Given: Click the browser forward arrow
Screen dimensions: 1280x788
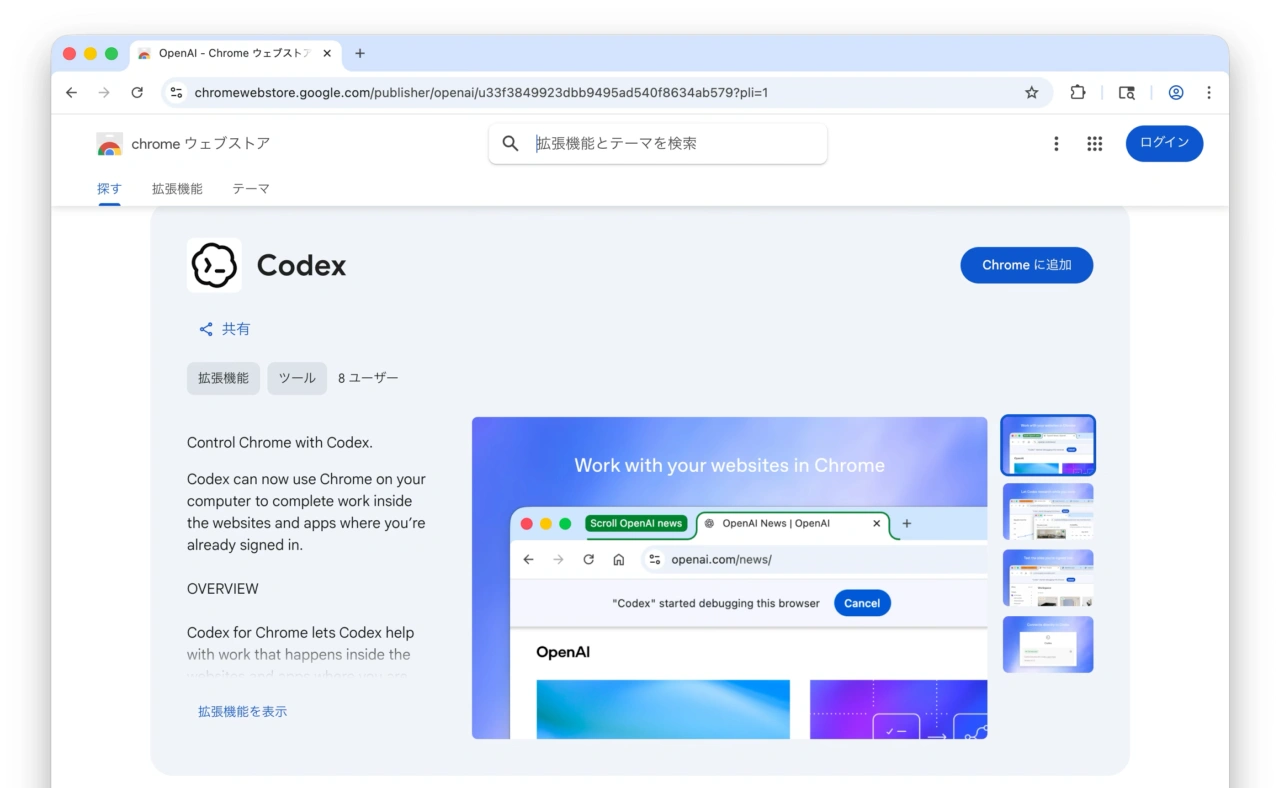Looking at the screenshot, I should click(104, 93).
